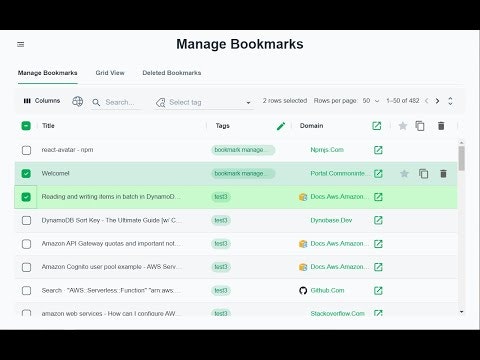Viewport: 480px width, 360px height.
Task: Click the Dynobase.Dev domain link
Action: coord(331,220)
